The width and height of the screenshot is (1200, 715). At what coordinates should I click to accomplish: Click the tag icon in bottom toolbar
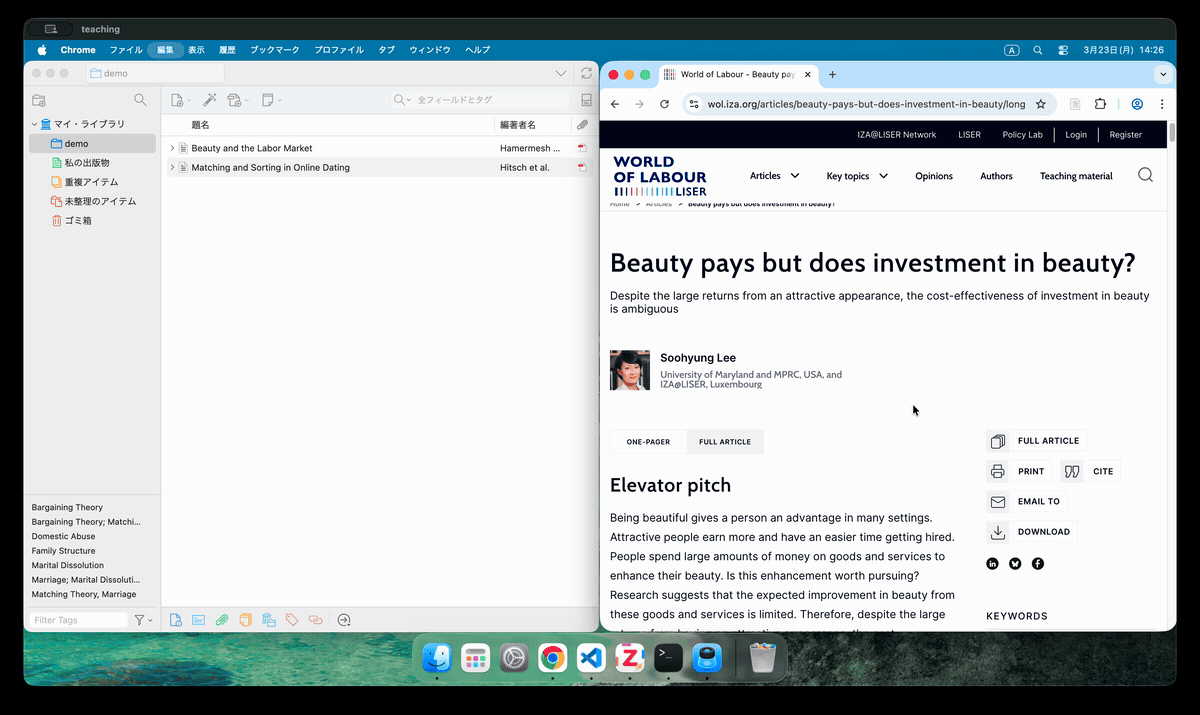point(292,620)
